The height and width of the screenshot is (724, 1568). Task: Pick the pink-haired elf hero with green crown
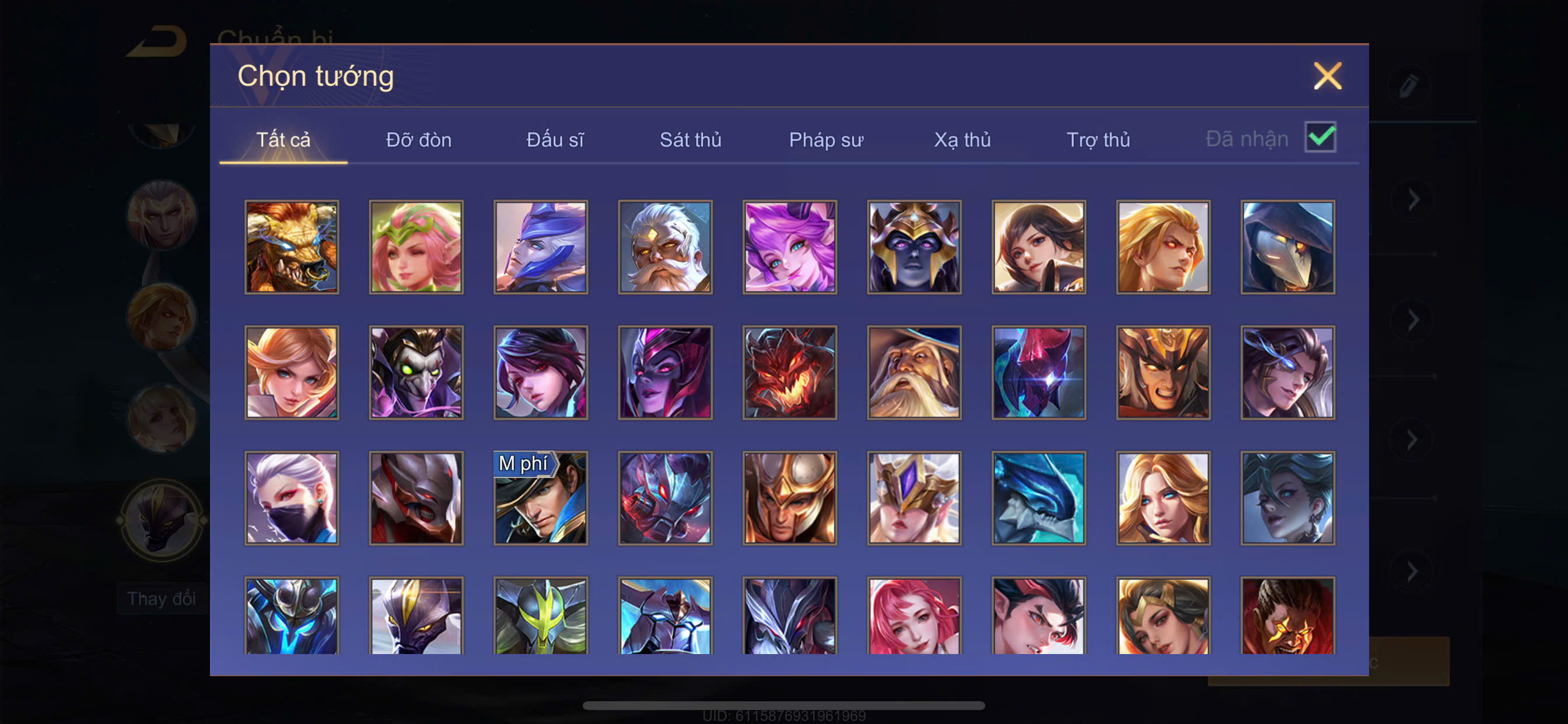click(416, 247)
